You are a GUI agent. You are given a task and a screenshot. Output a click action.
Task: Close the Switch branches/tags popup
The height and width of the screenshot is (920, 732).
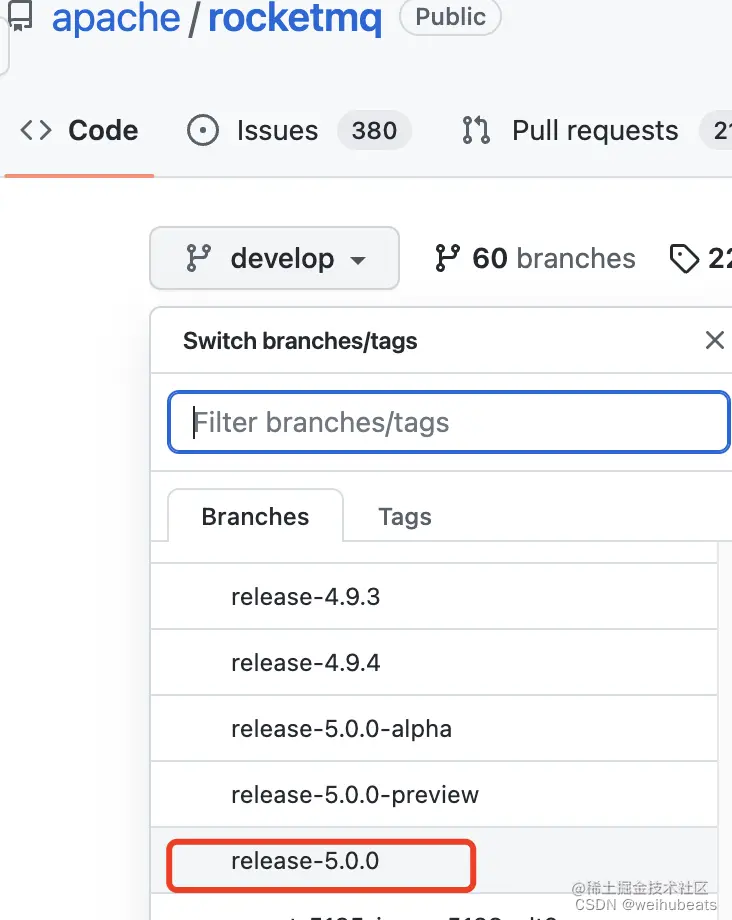714,340
